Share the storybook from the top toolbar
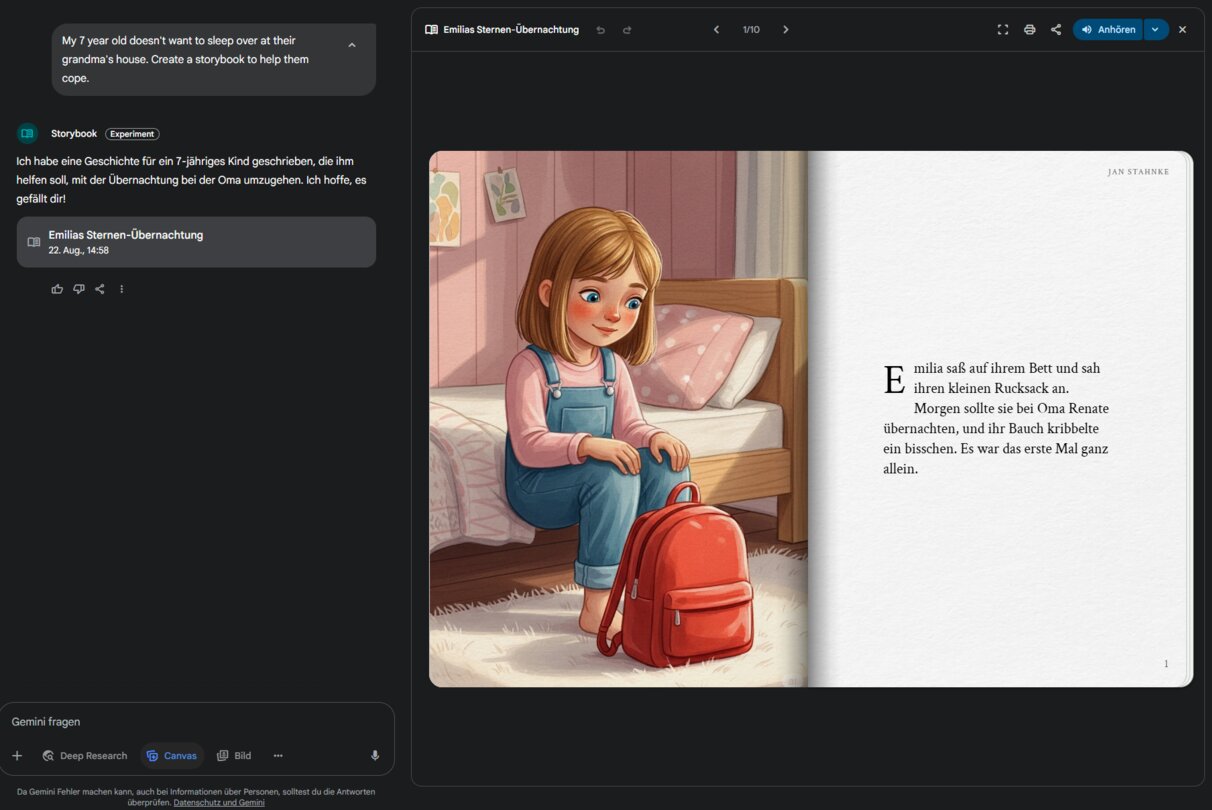 (1056, 30)
